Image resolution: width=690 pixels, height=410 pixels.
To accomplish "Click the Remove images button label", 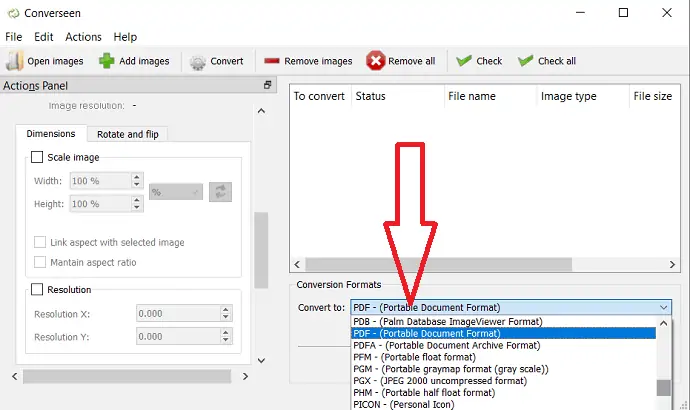I will [318, 61].
